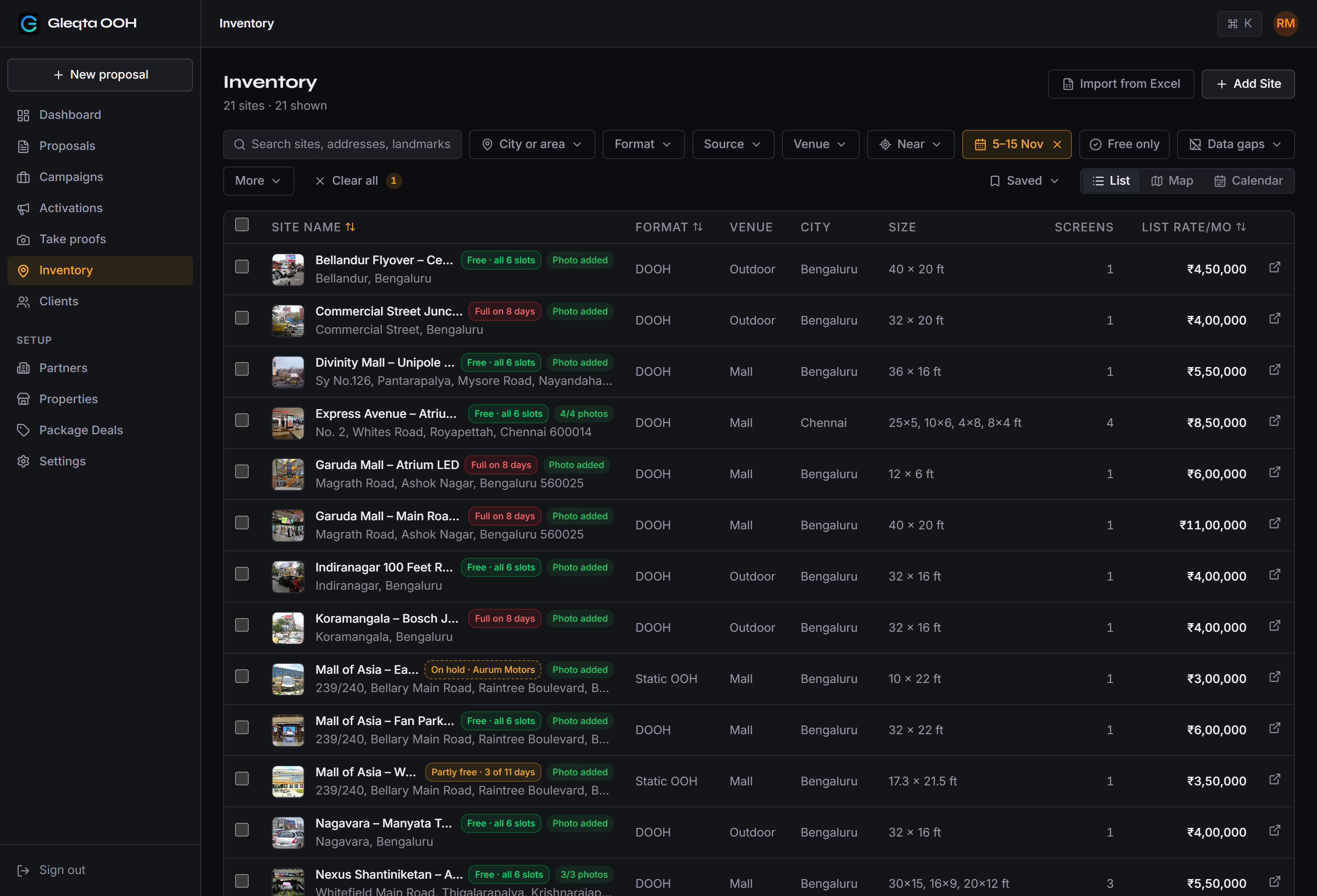Sort by List Rate/Mo arrows
1317x896 pixels.
pyautogui.click(x=1241, y=227)
